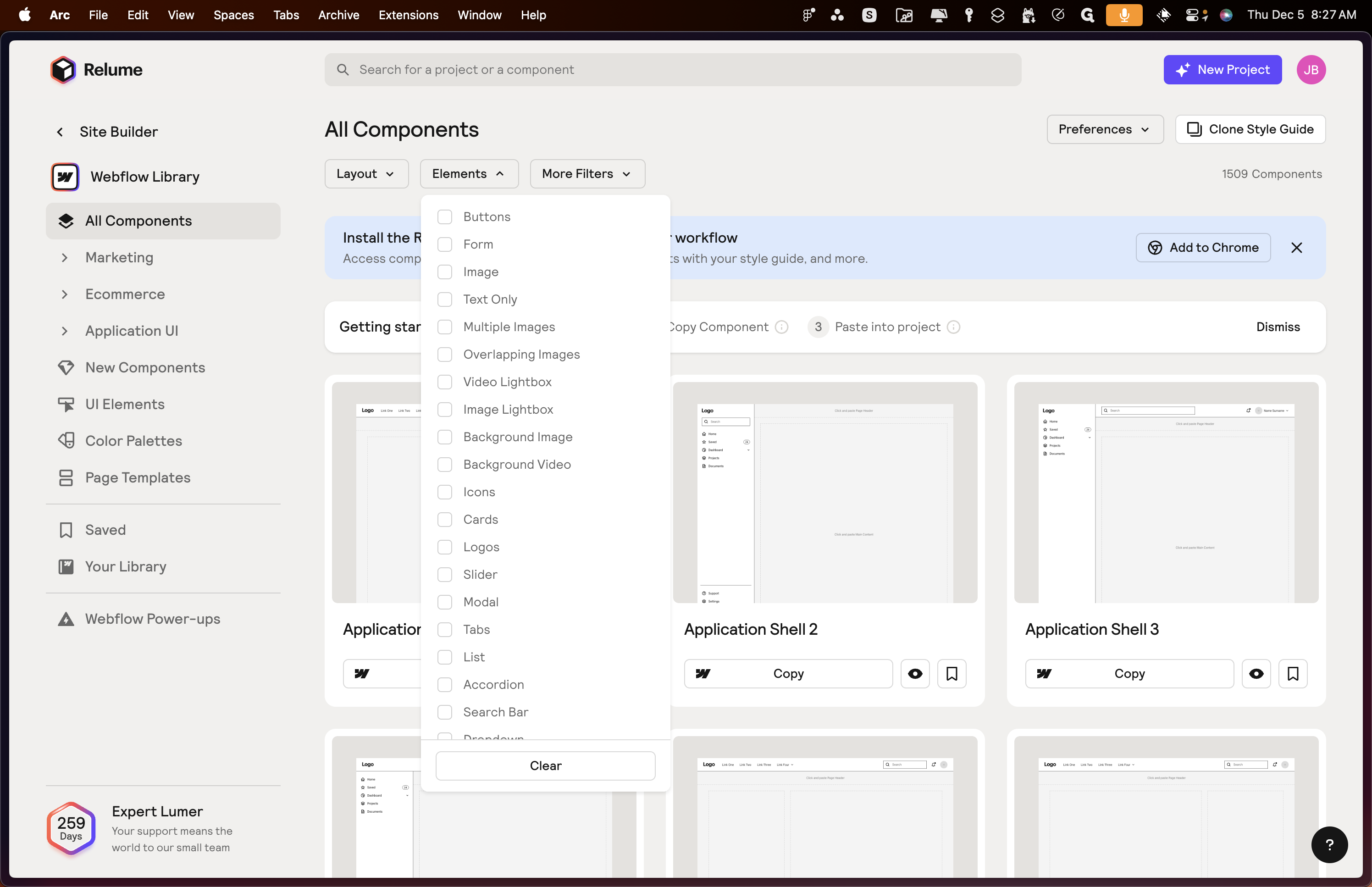Open Page Templates sidebar icon
The width and height of the screenshot is (1372, 887).
66,477
